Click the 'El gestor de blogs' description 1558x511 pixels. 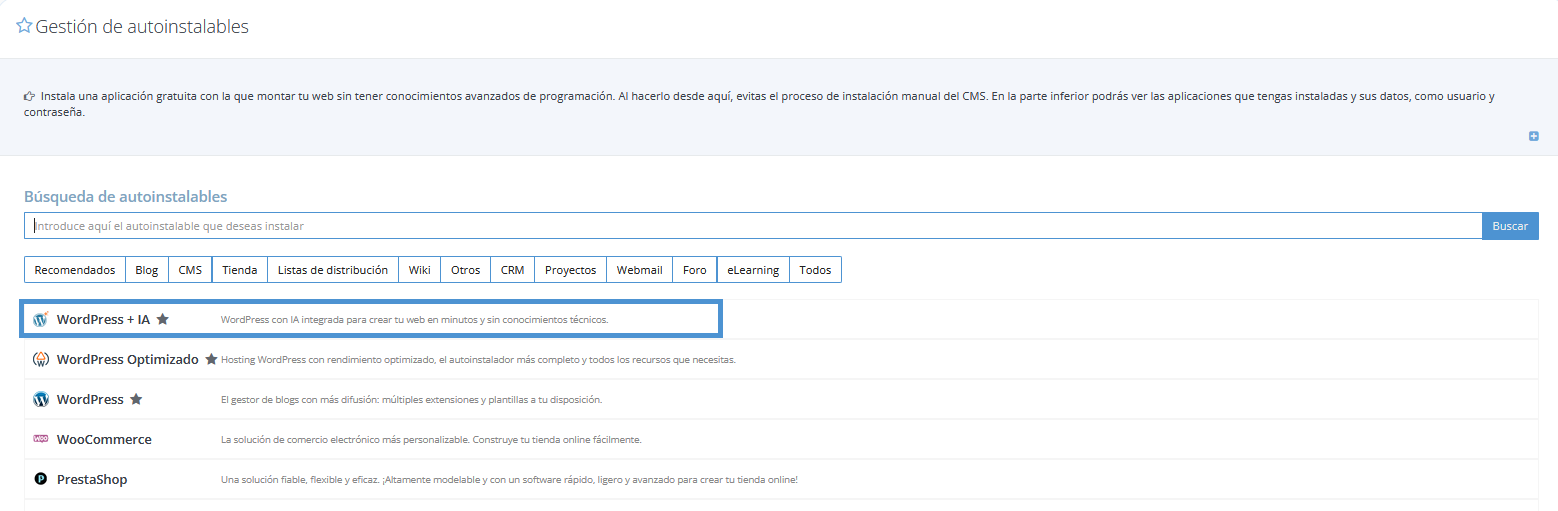[411, 400]
